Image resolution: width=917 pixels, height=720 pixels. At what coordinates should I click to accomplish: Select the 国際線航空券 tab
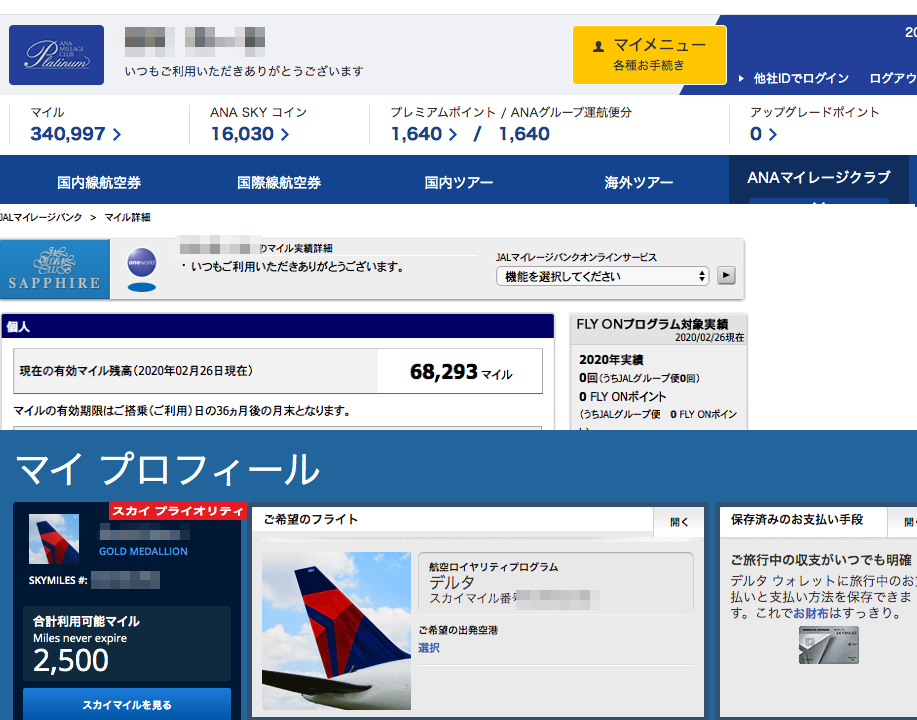[x=279, y=182]
